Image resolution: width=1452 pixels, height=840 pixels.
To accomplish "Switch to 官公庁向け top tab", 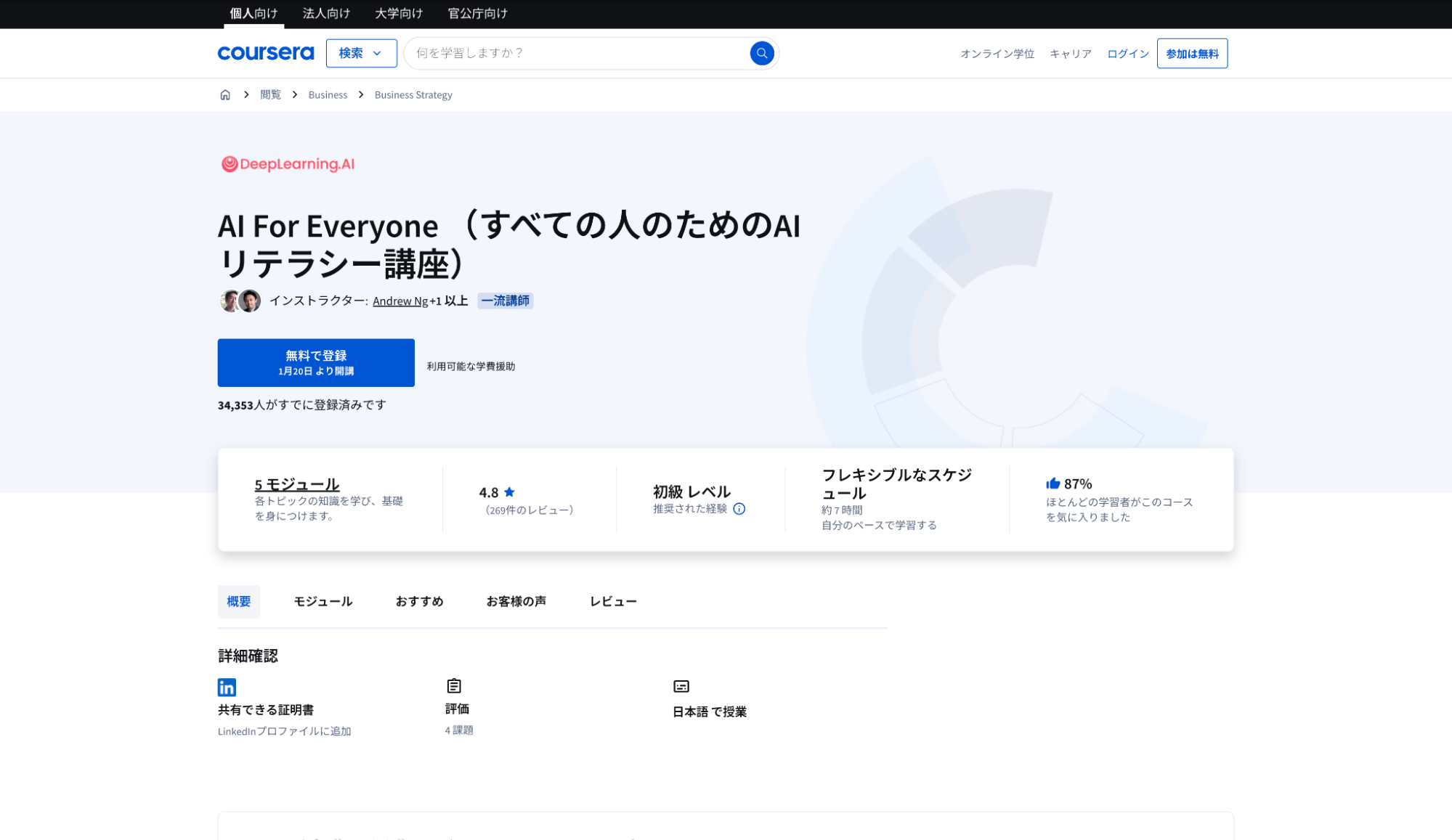I will pyautogui.click(x=477, y=13).
